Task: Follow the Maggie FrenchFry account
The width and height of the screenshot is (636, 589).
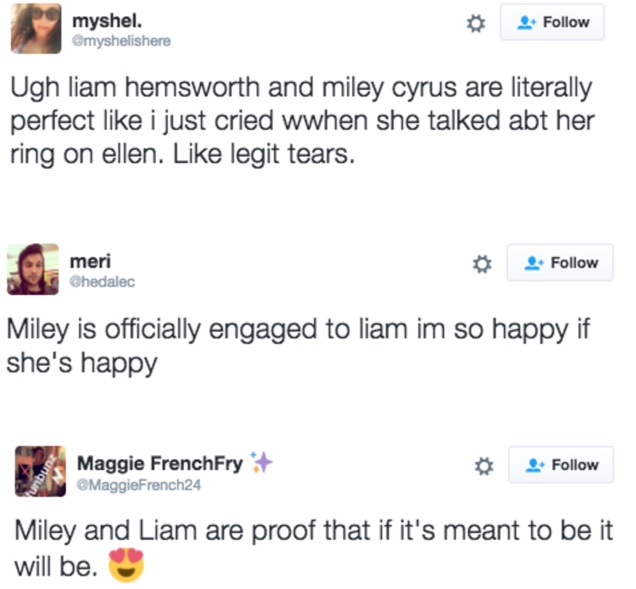Action: point(560,465)
